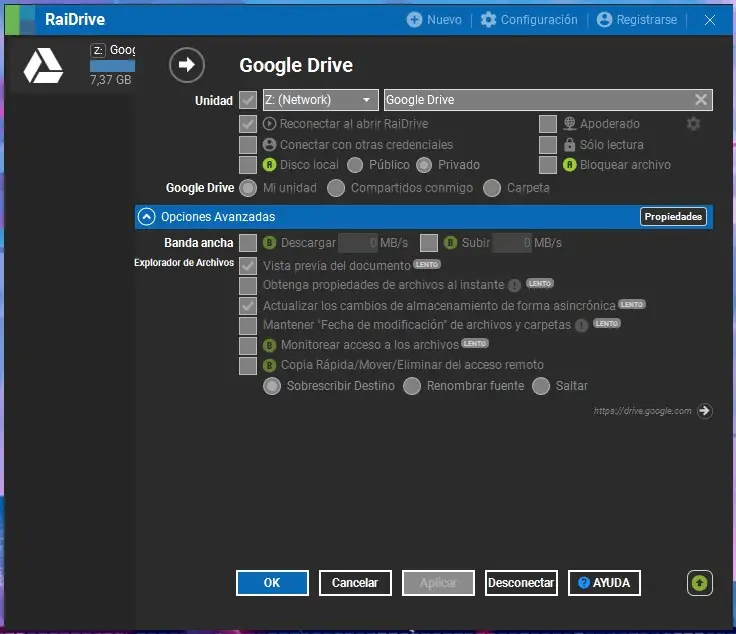The width and height of the screenshot is (736, 634).
Task: Click the green upload arrow icon
Action: 700,583
